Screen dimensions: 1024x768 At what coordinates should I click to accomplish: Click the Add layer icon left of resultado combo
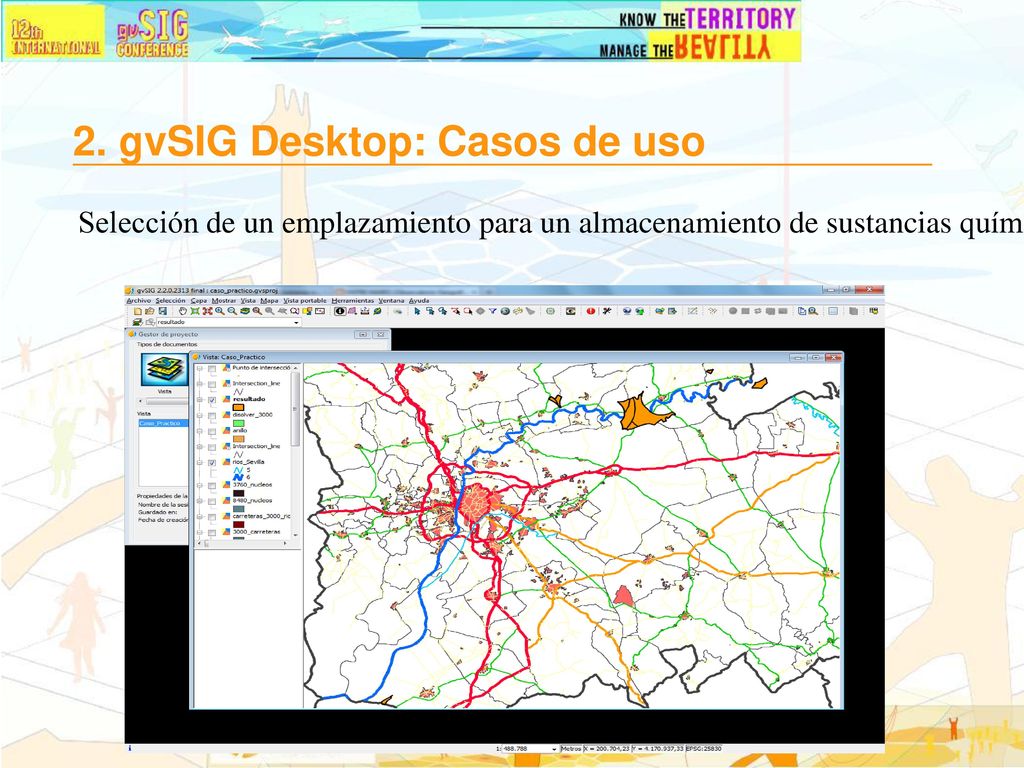tap(136, 322)
